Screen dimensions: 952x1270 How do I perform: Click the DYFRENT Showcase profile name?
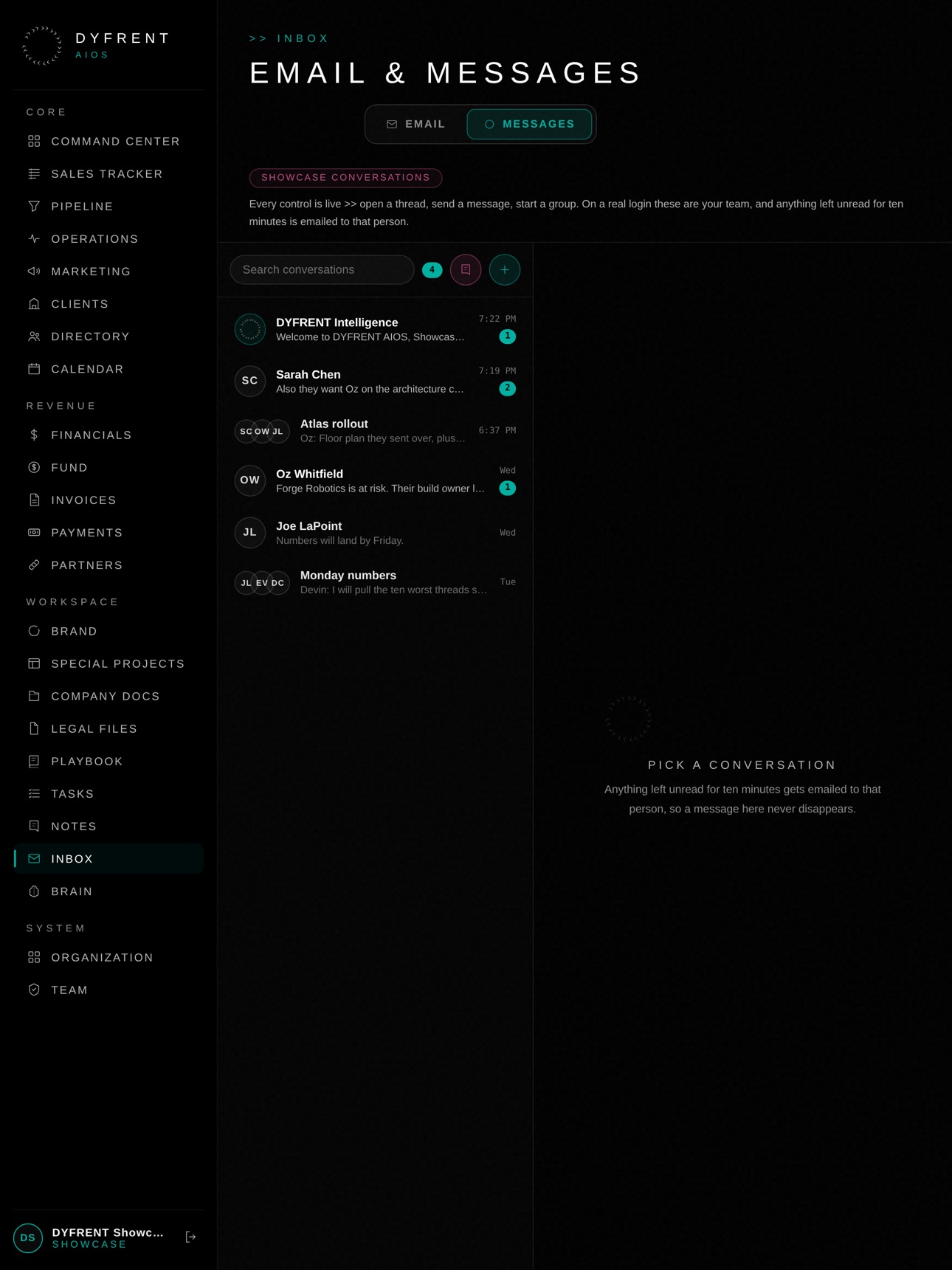tap(108, 1232)
